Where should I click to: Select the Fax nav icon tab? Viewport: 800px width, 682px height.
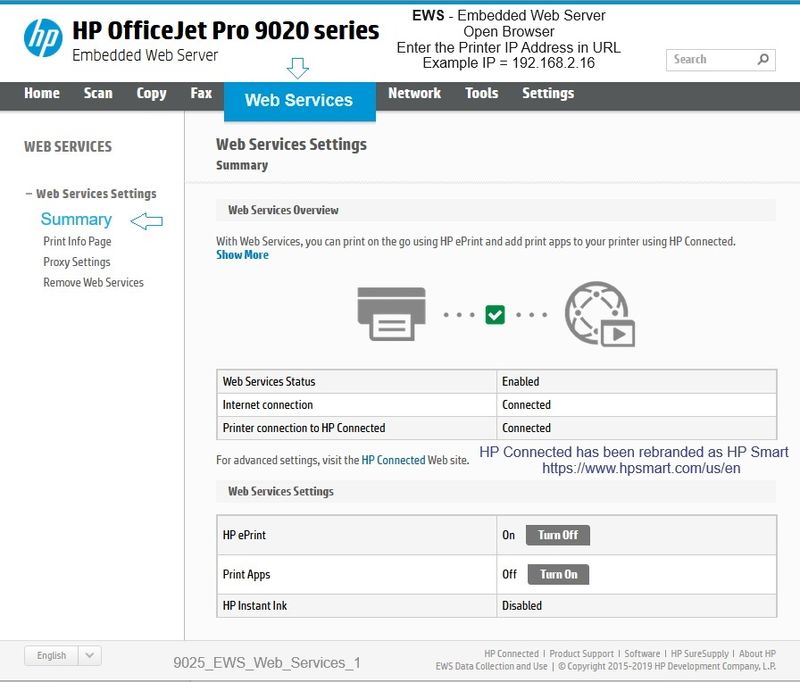point(200,93)
